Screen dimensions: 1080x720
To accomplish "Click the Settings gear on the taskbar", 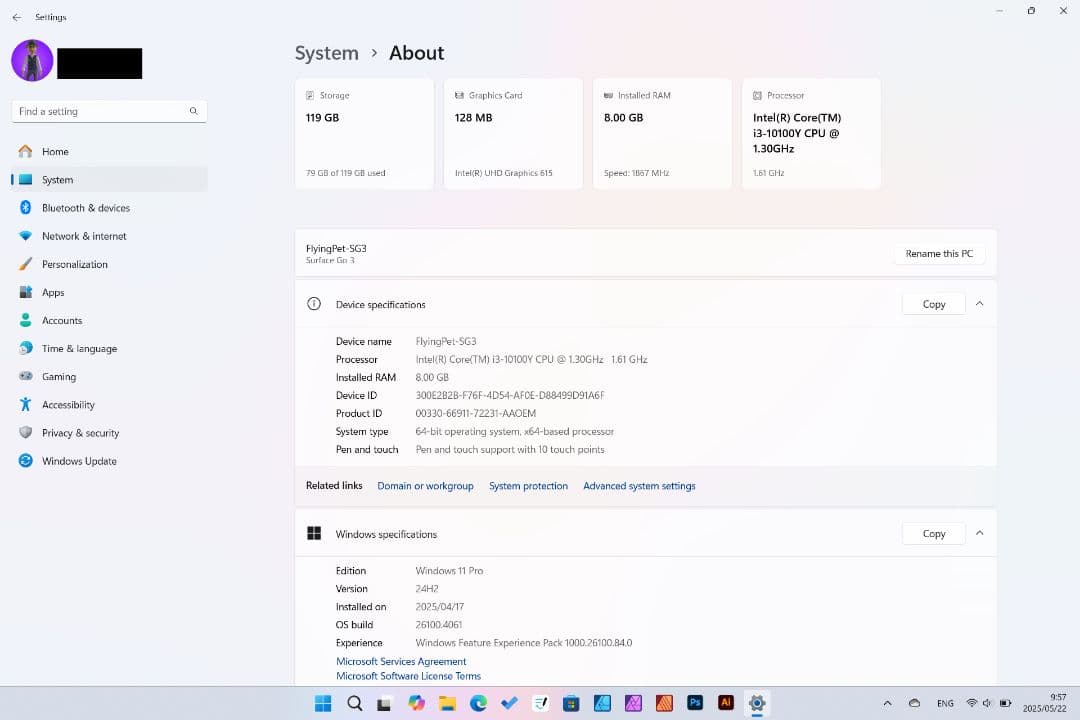I will pos(757,703).
